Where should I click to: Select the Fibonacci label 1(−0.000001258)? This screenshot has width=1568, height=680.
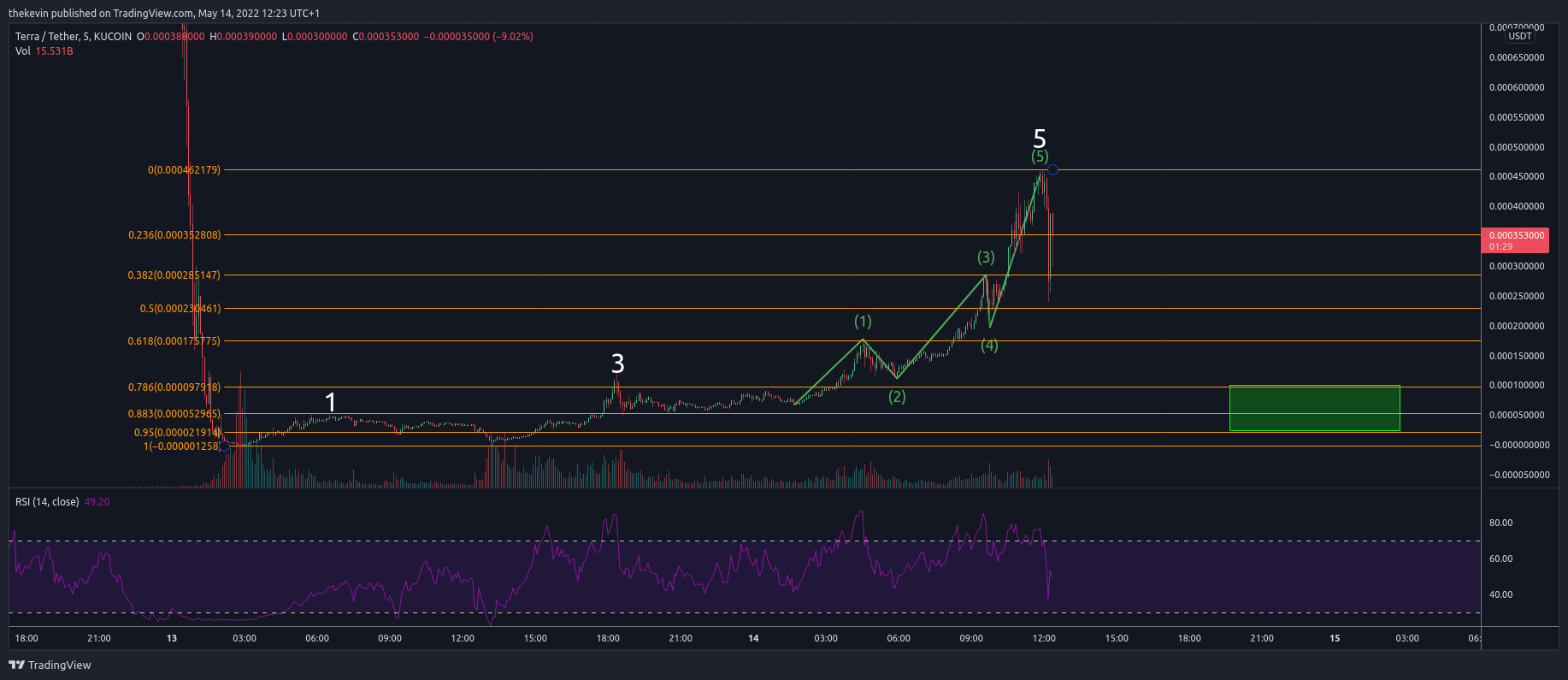[182, 446]
